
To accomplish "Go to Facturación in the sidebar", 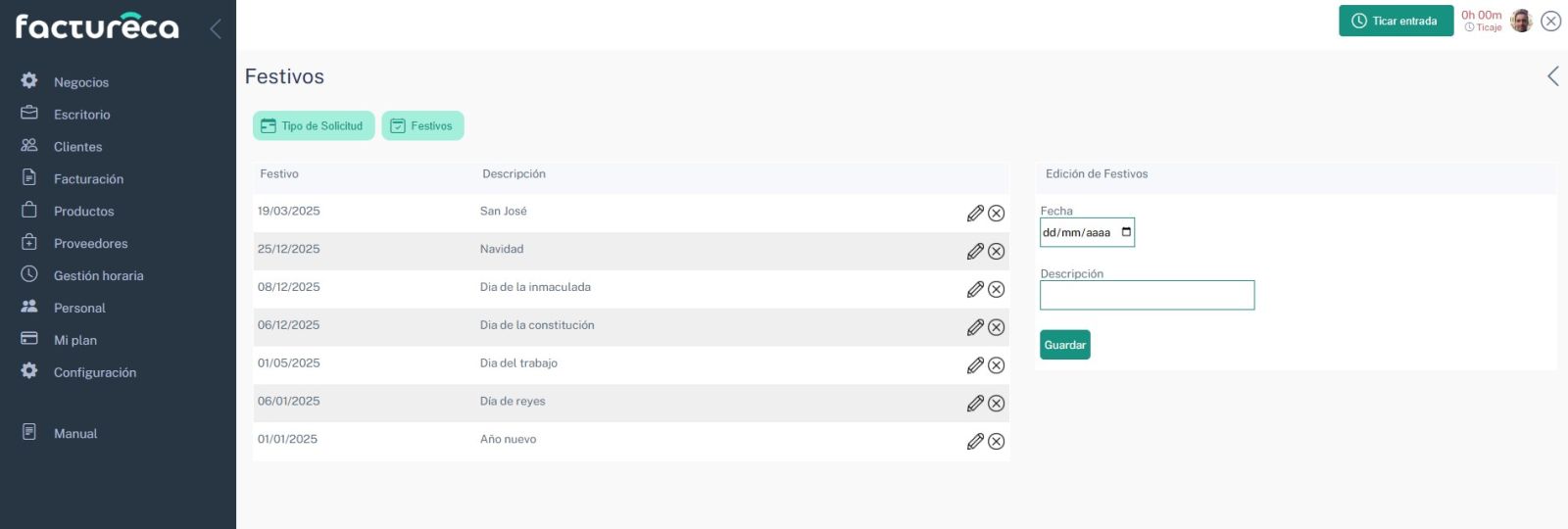I will pyautogui.click(x=88, y=179).
